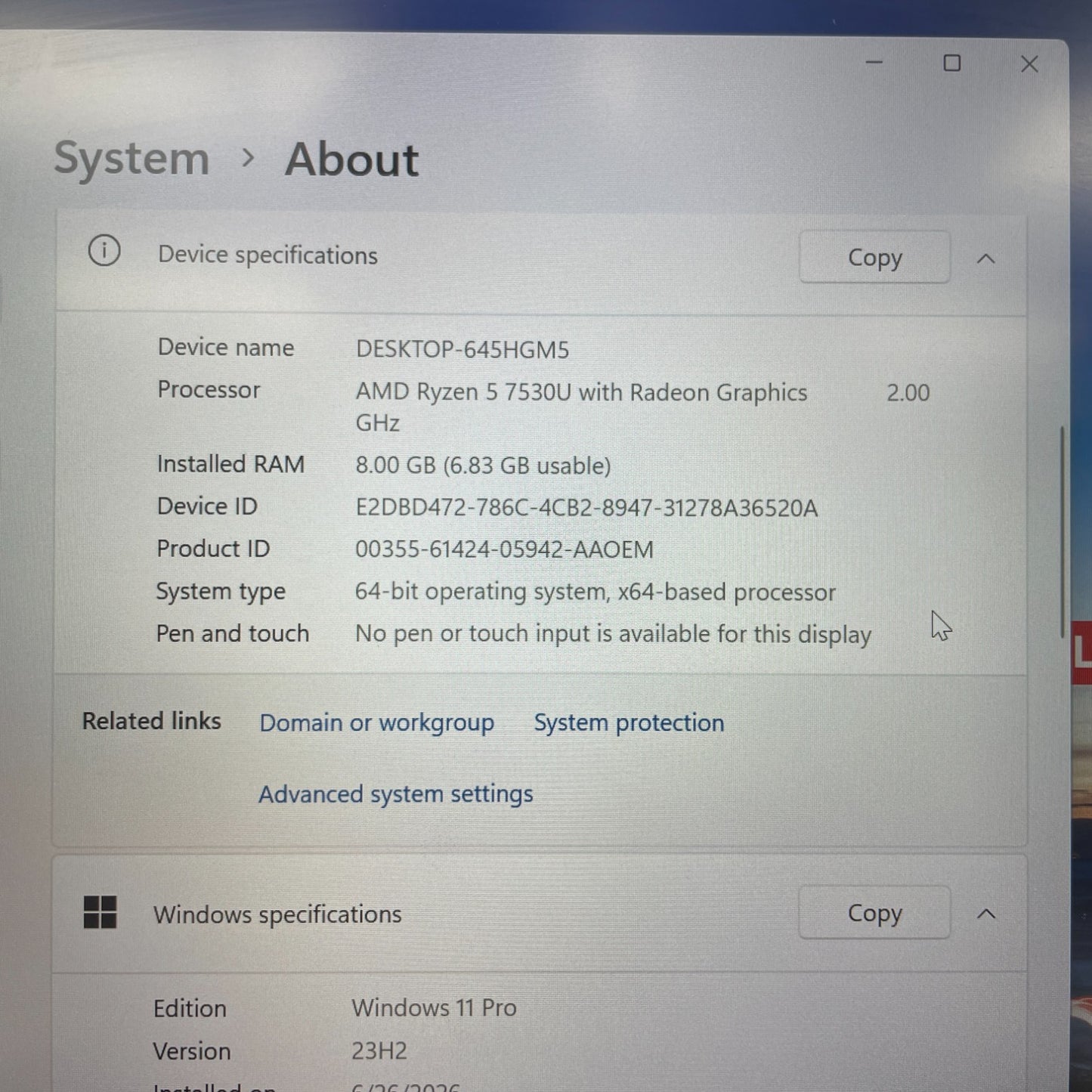Click the Device name label
The height and width of the screenshot is (1092, 1092).
click(x=225, y=347)
